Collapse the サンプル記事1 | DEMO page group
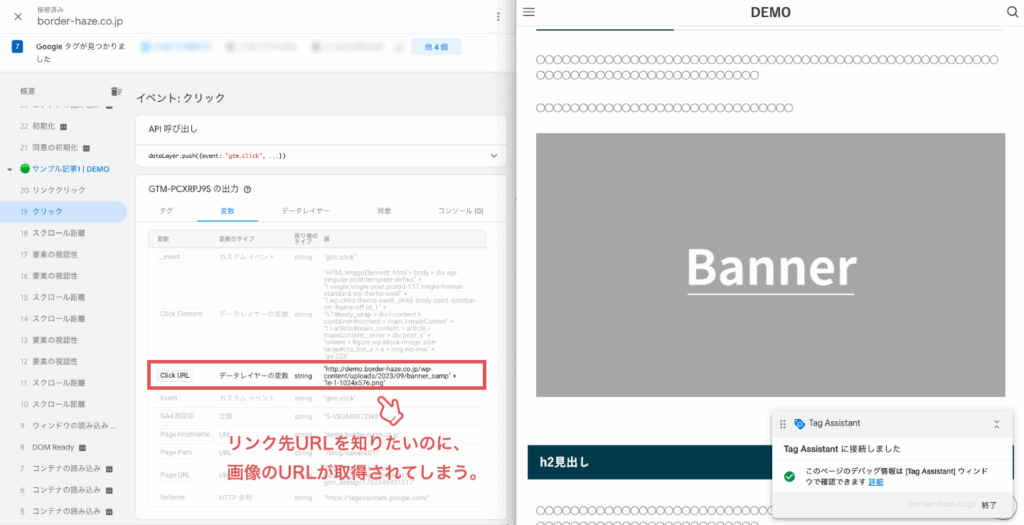The image size is (1024, 525). (9, 169)
